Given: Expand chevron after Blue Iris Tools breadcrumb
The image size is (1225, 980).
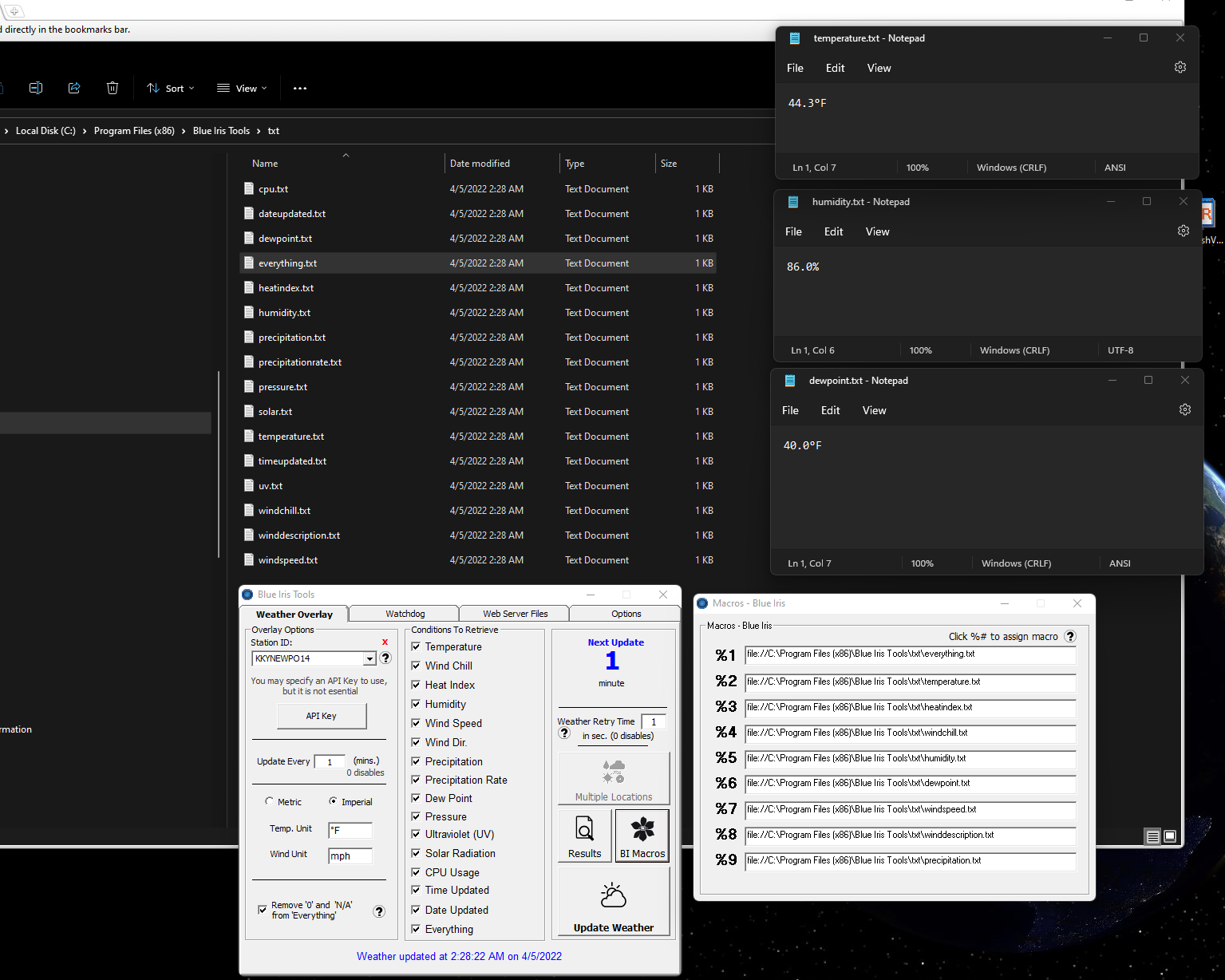Looking at the screenshot, I should pos(259,131).
